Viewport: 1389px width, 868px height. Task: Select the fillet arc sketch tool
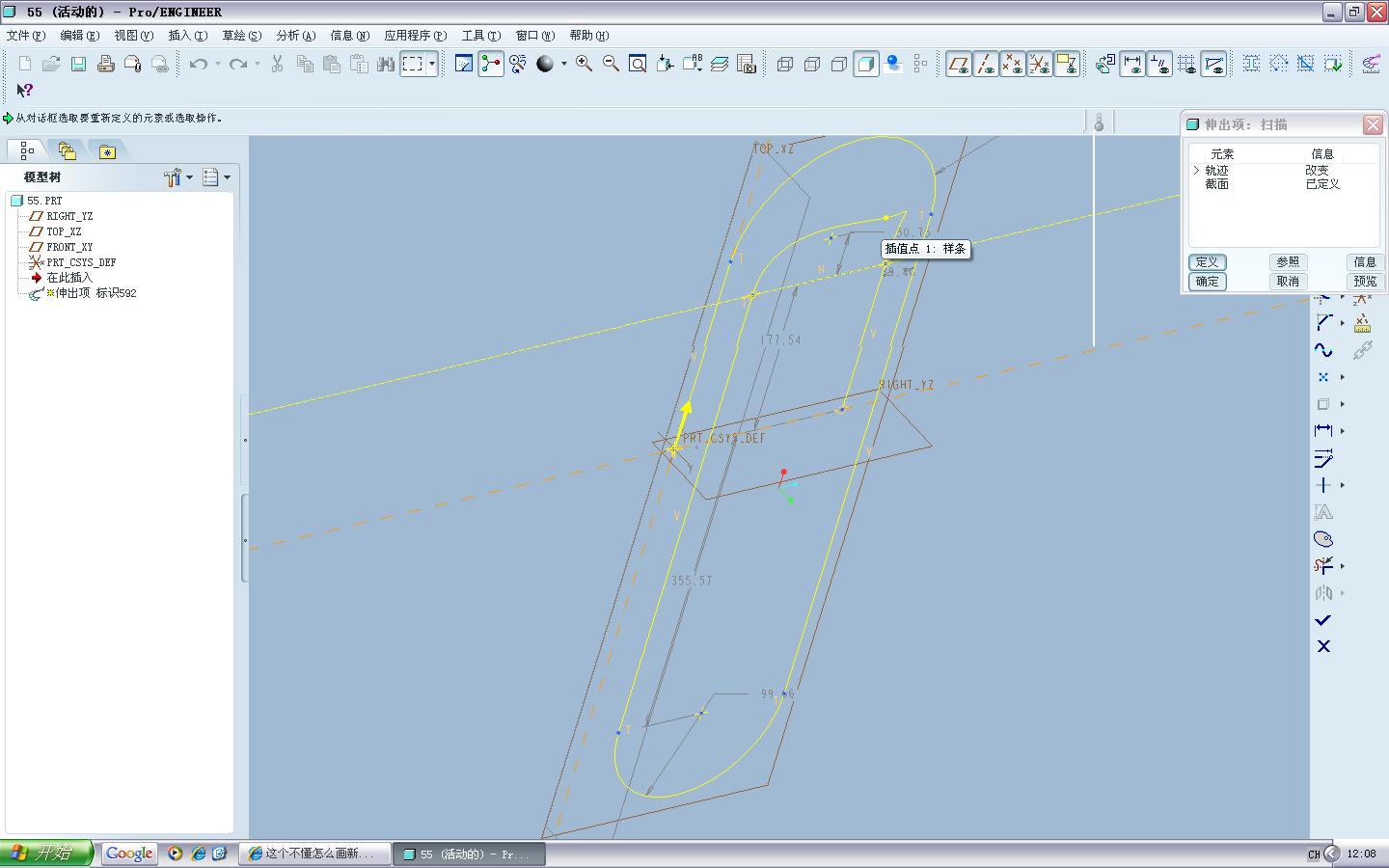point(1323,323)
